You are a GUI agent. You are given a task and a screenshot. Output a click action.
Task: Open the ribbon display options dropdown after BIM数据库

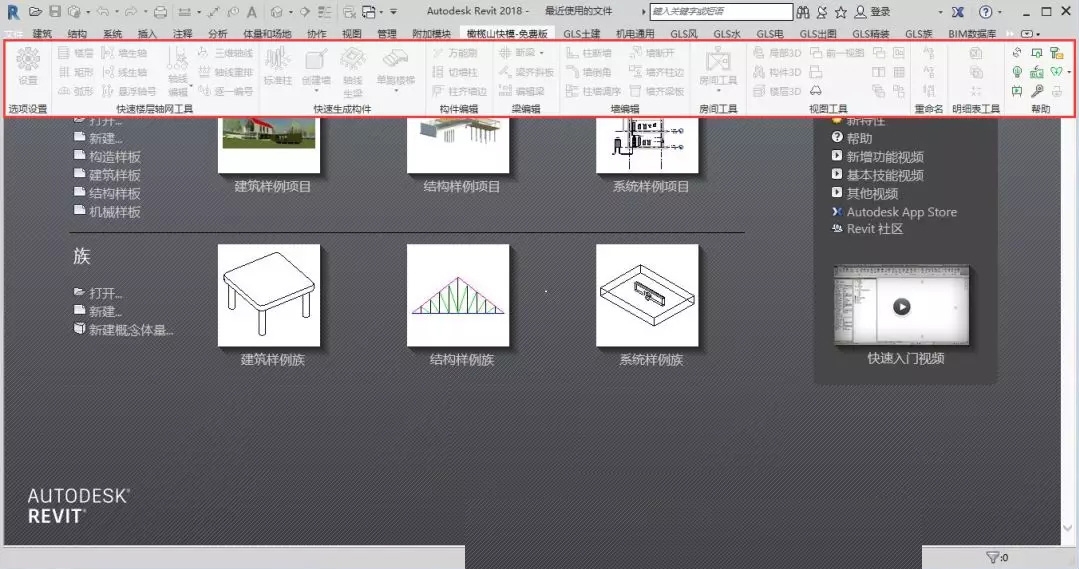(1030, 34)
